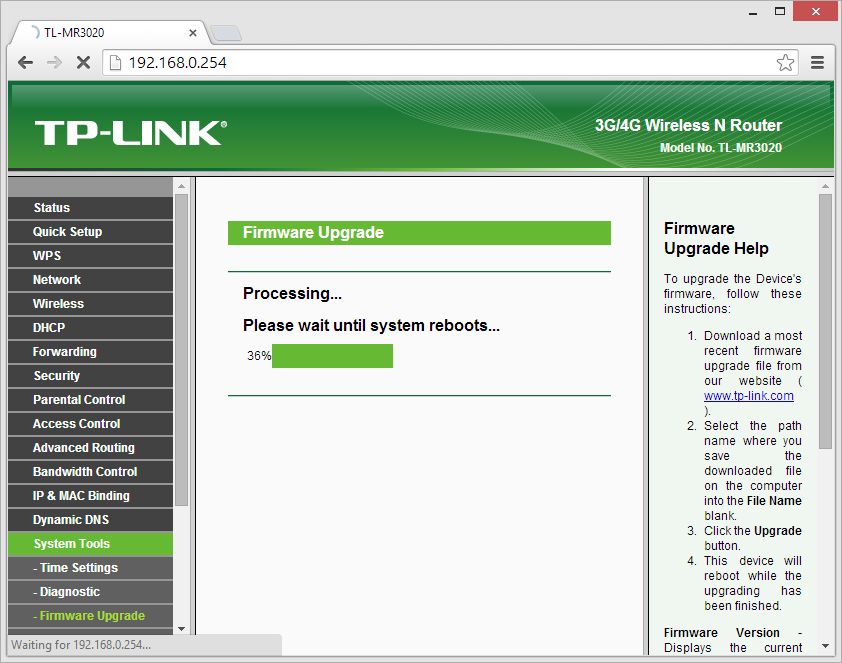
Task: Open the Network menu
Action: tap(90, 280)
